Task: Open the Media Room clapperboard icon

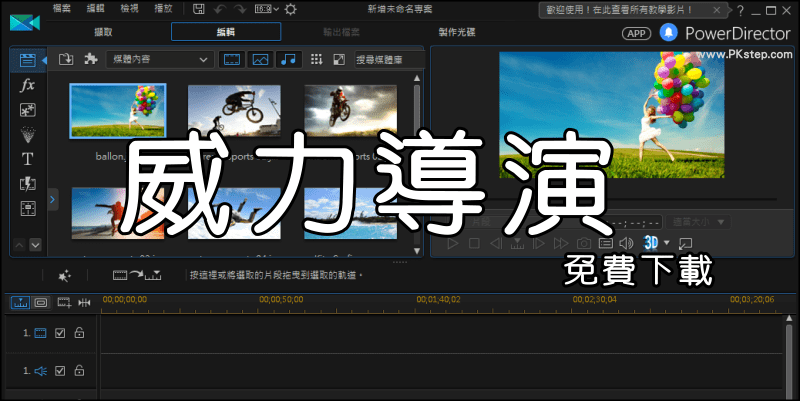Action: [28, 60]
